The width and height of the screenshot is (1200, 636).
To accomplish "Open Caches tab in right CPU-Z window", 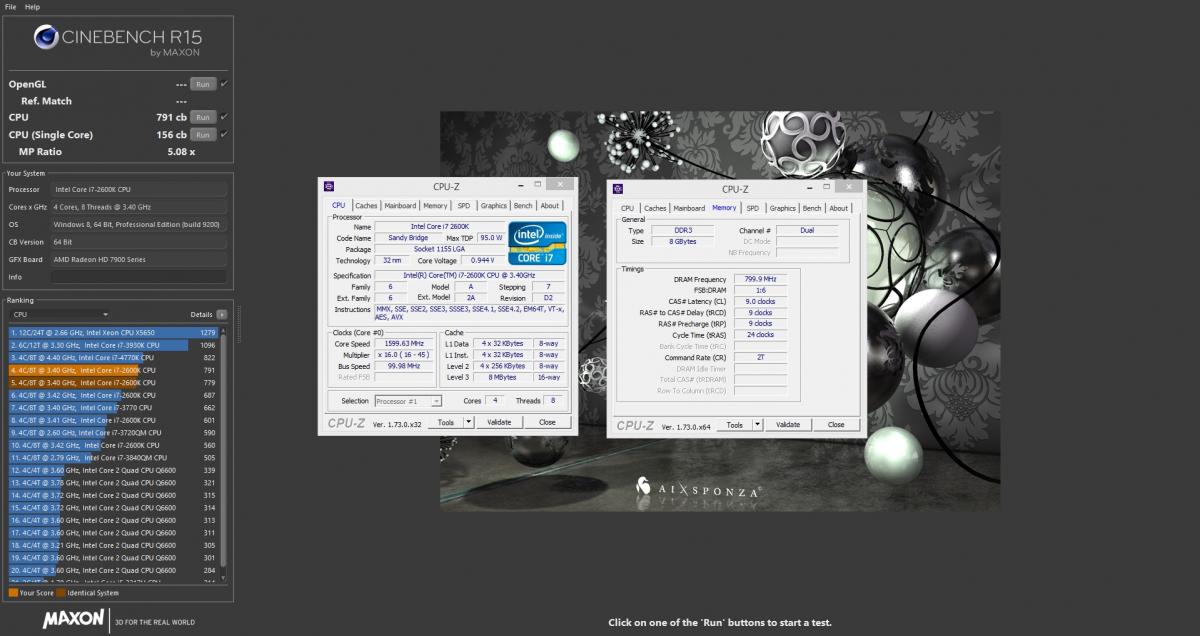I will click(655, 208).
